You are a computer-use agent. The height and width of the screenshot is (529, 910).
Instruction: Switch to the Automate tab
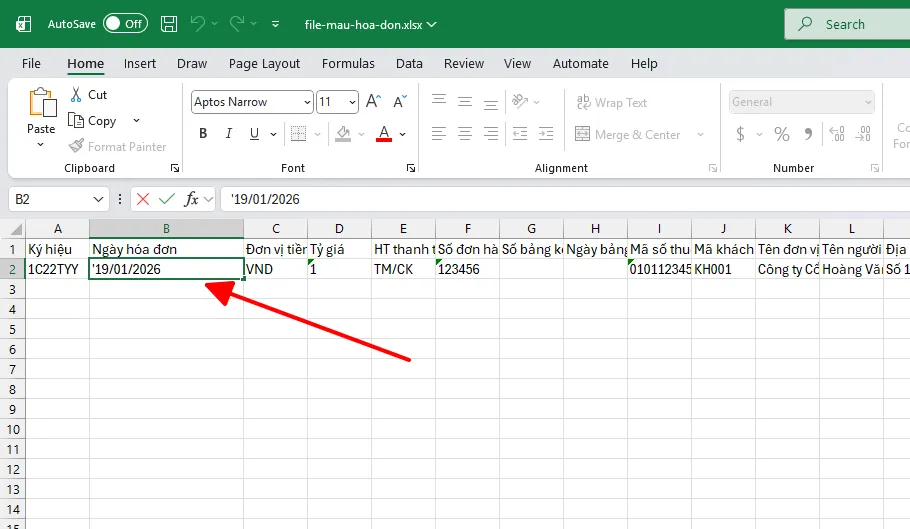point(580,63)
